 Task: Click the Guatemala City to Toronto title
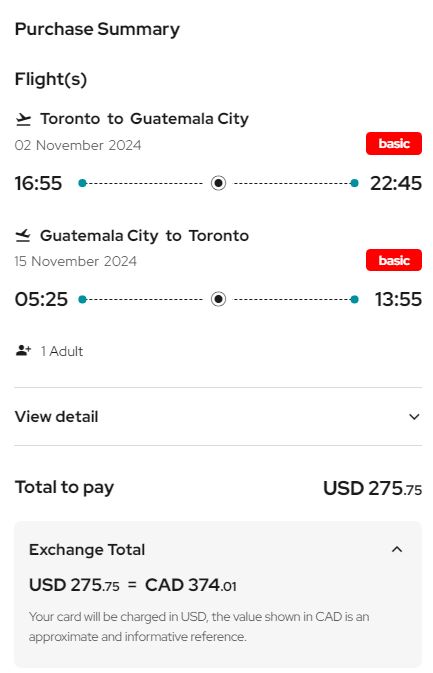coord(144,236)
